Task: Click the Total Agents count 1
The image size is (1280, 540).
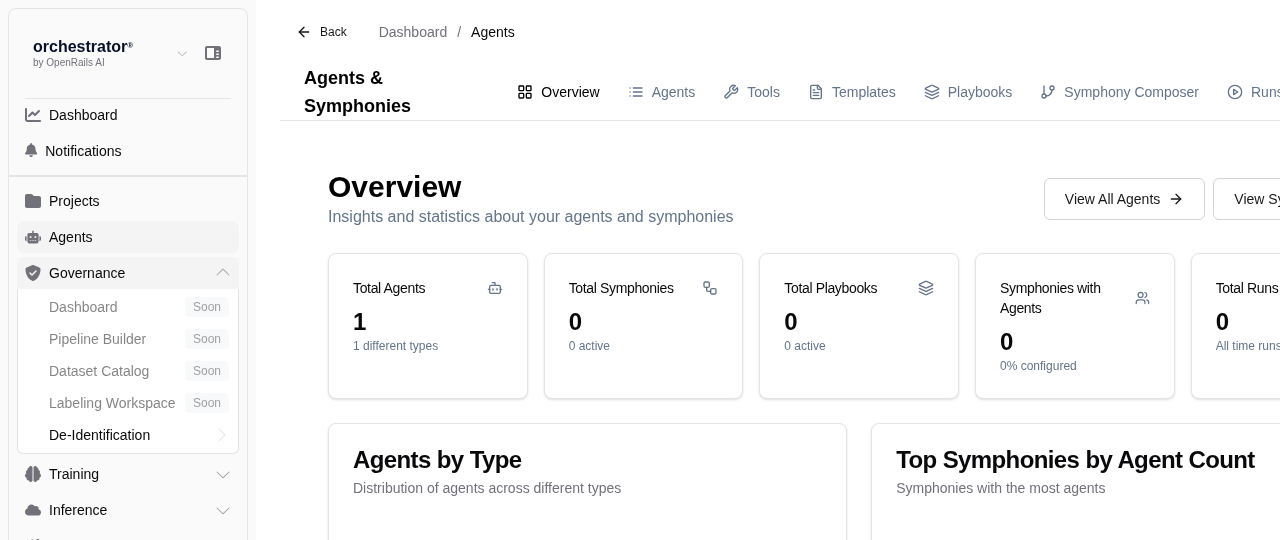Action: (x=360, y=322)
